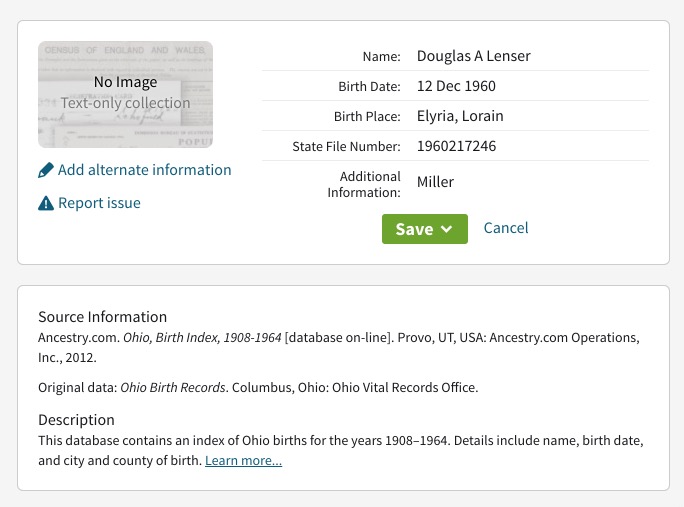Click the No Image placeholder thumbnail
The image size is (684, 507).
coord(125,94)
